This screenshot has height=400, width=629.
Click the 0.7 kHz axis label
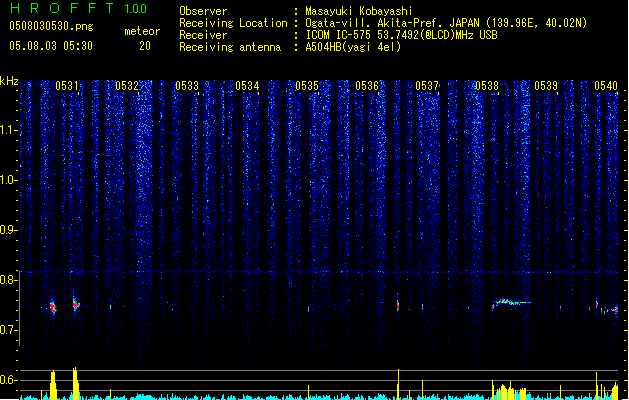pyautogui.click(x=8, y=330)
